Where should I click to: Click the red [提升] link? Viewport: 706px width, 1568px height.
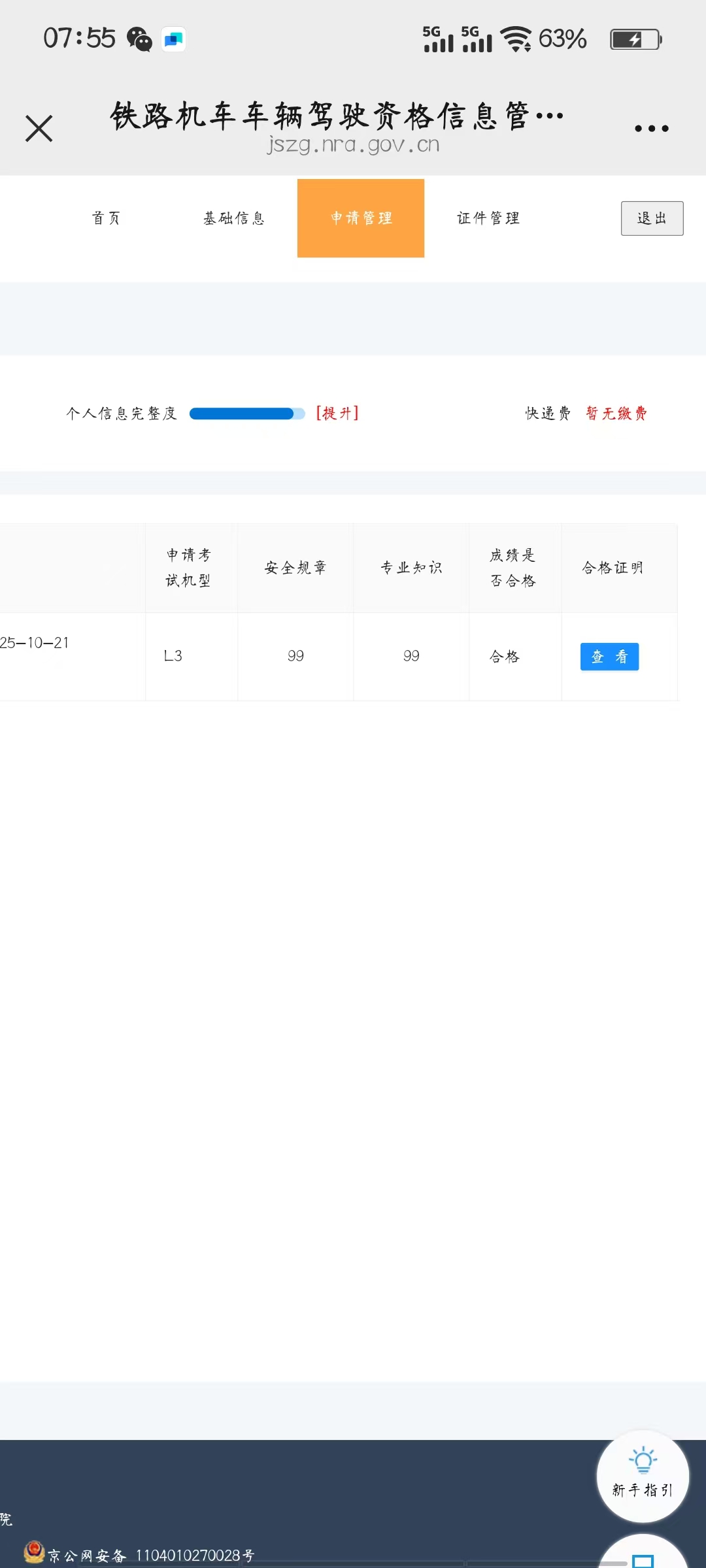click(x=337, y=413)
